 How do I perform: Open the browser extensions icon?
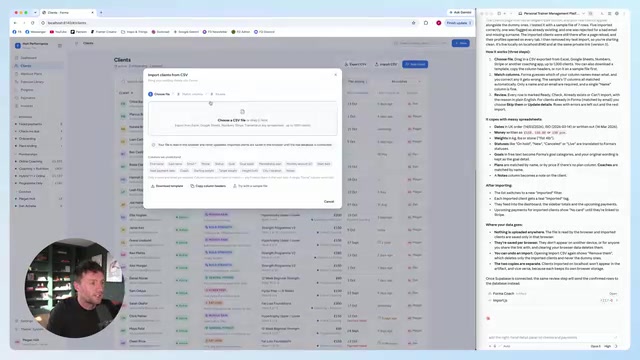pyautogui.click(x=426, y=23)
